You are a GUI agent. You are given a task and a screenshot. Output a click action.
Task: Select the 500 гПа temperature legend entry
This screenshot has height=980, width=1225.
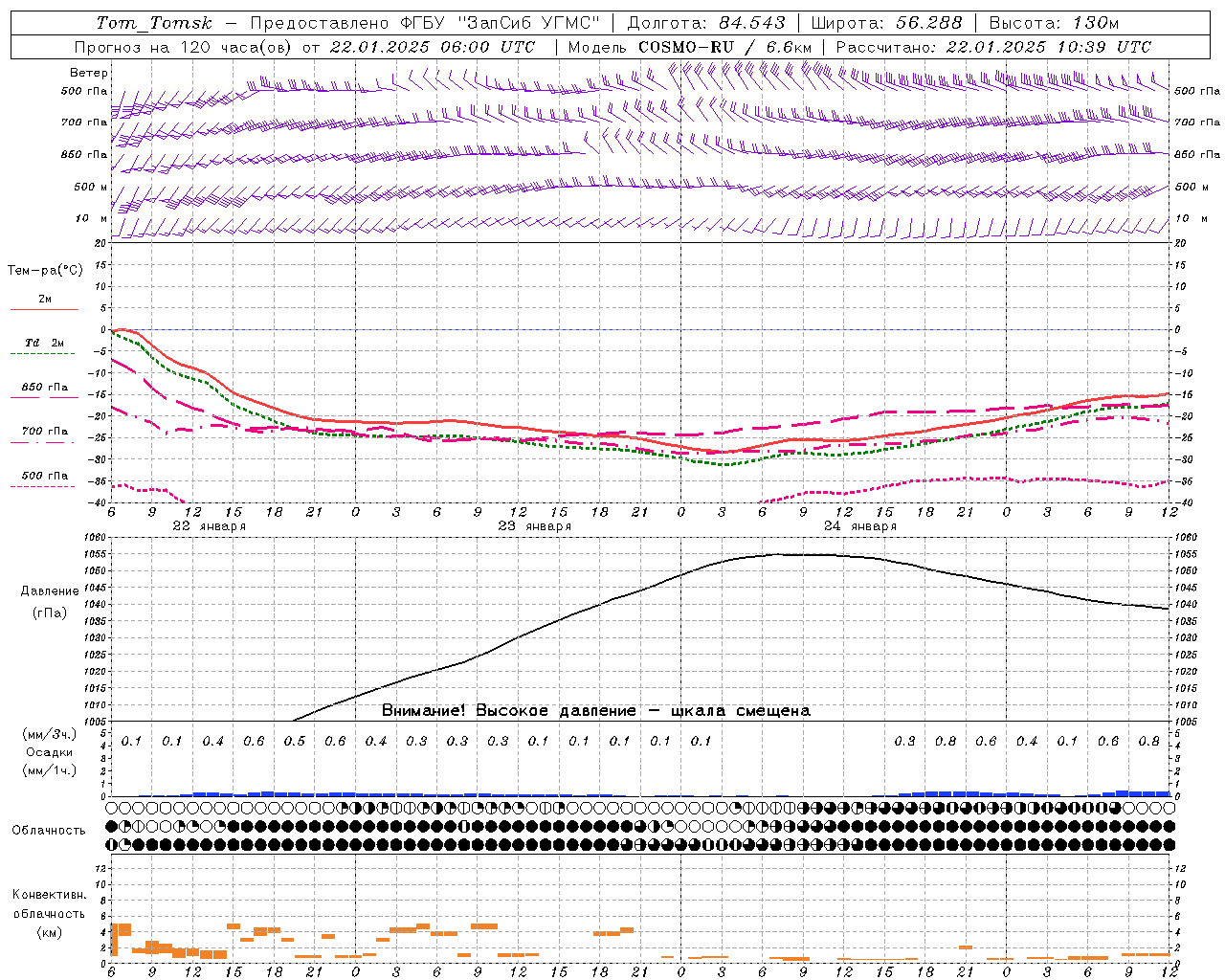[x=45, y=476]
